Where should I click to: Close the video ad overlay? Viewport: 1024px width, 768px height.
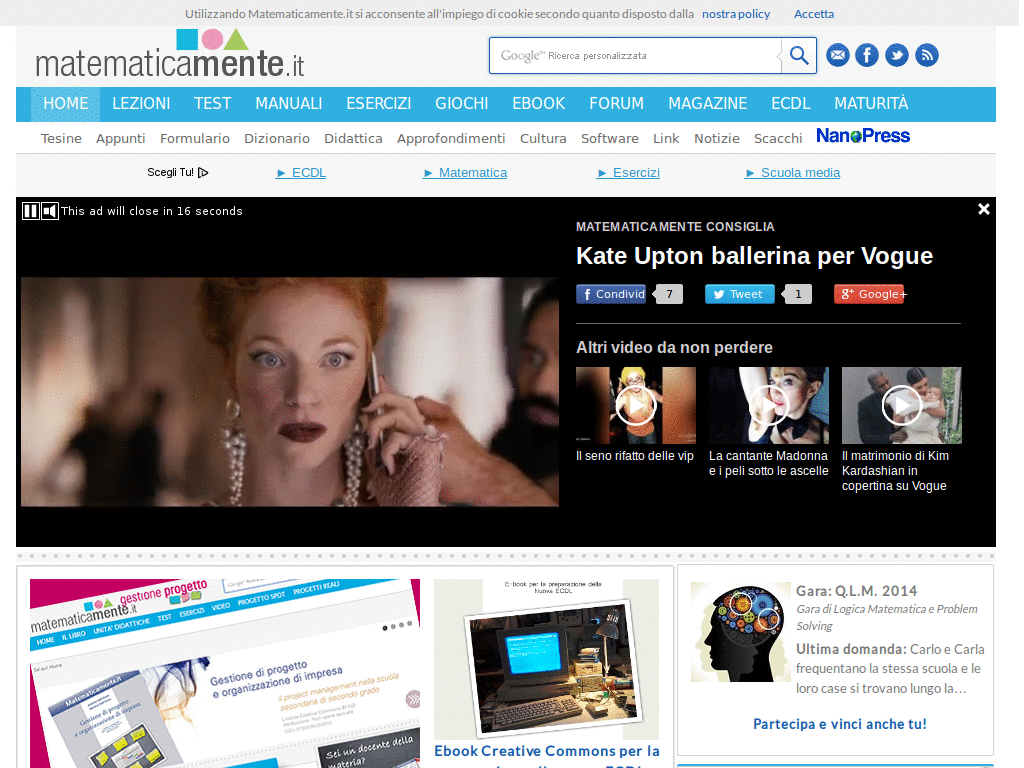pos(984,209)
